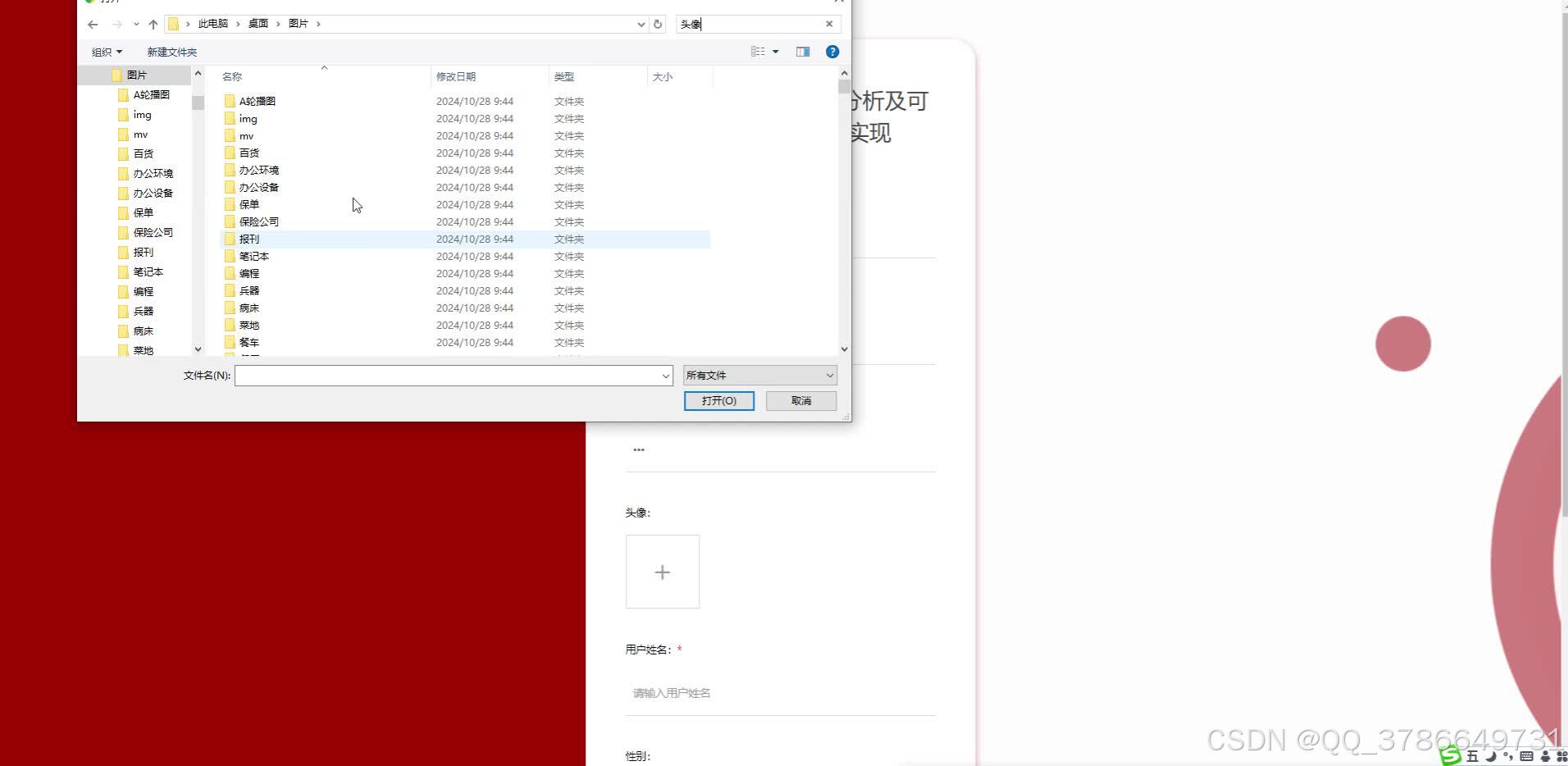Open the Sogou toolbox grid icon in tray

coord(1561,756)
